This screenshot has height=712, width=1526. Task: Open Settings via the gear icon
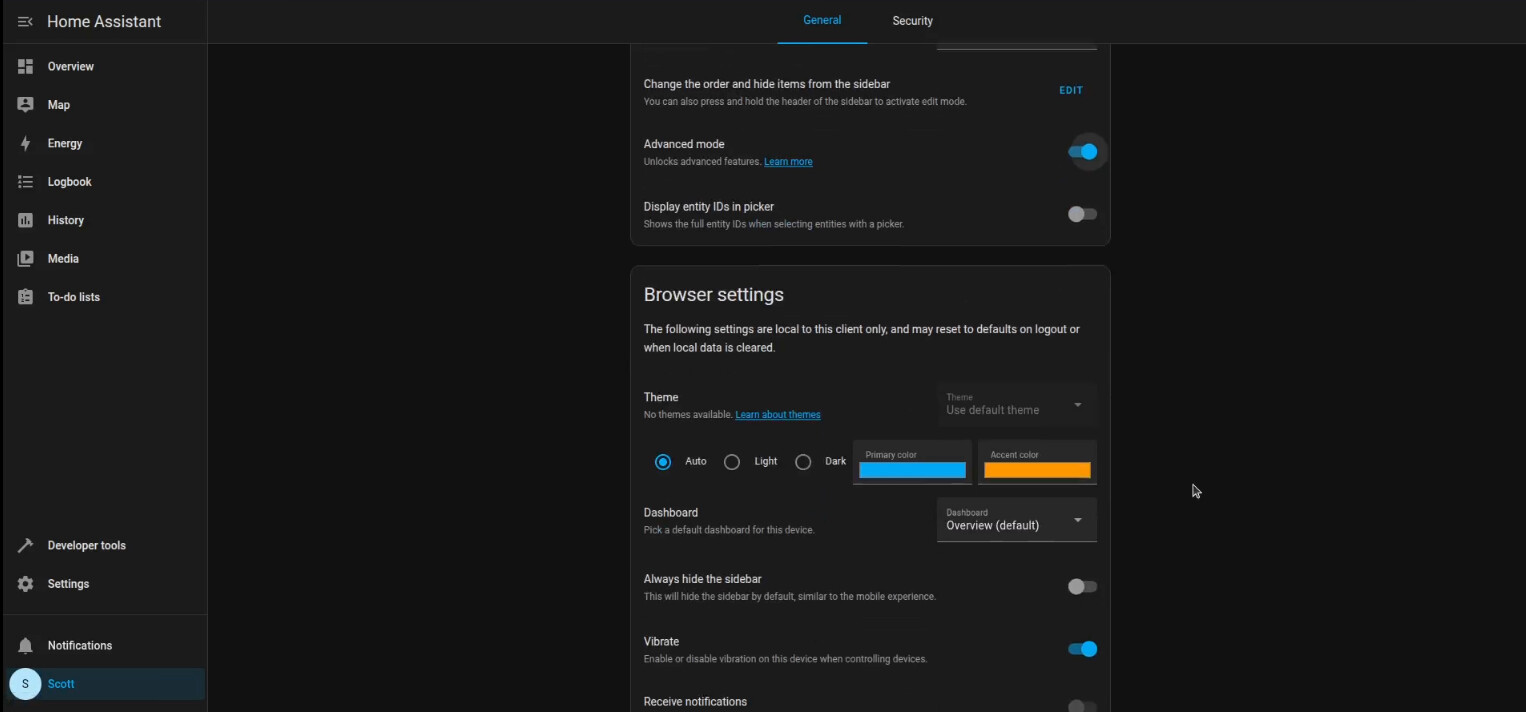(26, 584)
